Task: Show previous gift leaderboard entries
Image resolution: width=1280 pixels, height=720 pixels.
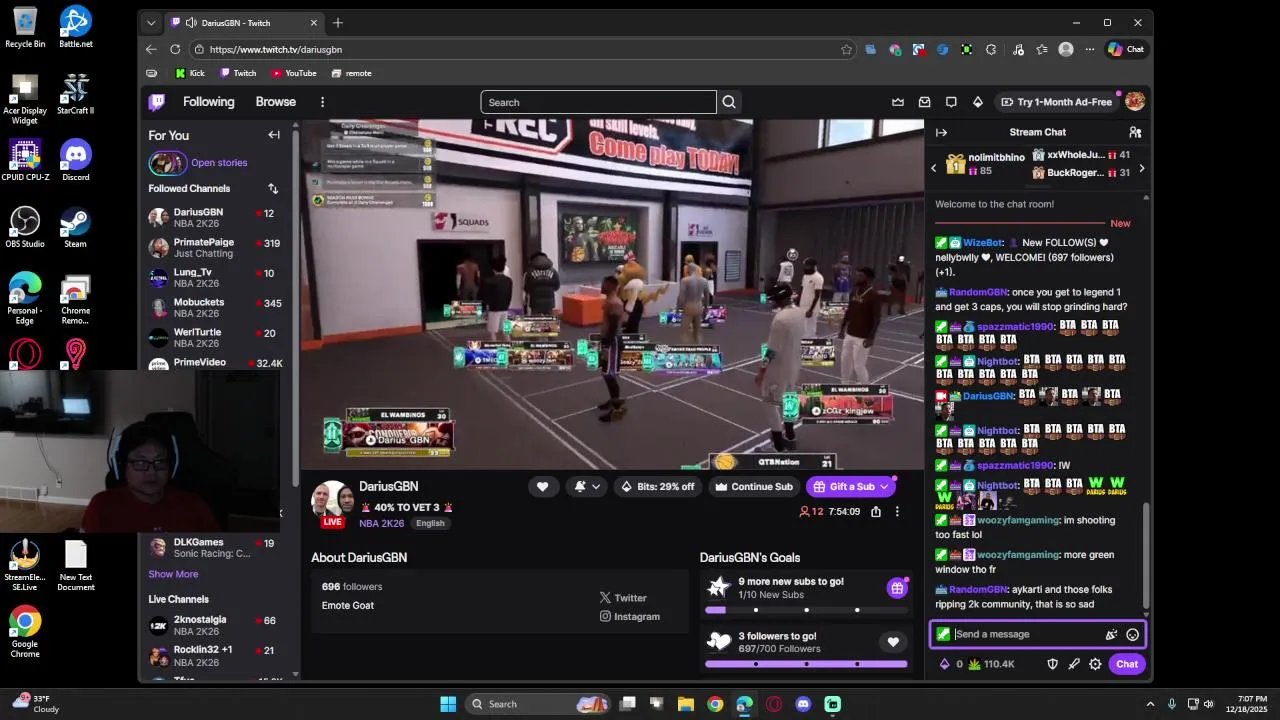Action: 933,168
